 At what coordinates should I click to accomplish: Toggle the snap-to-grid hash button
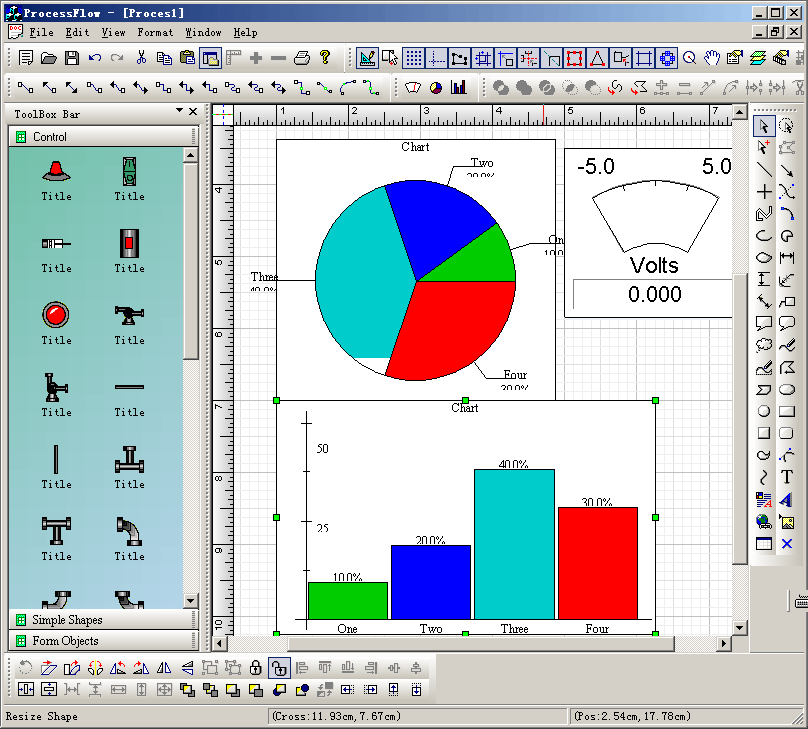tap(483, 58)
